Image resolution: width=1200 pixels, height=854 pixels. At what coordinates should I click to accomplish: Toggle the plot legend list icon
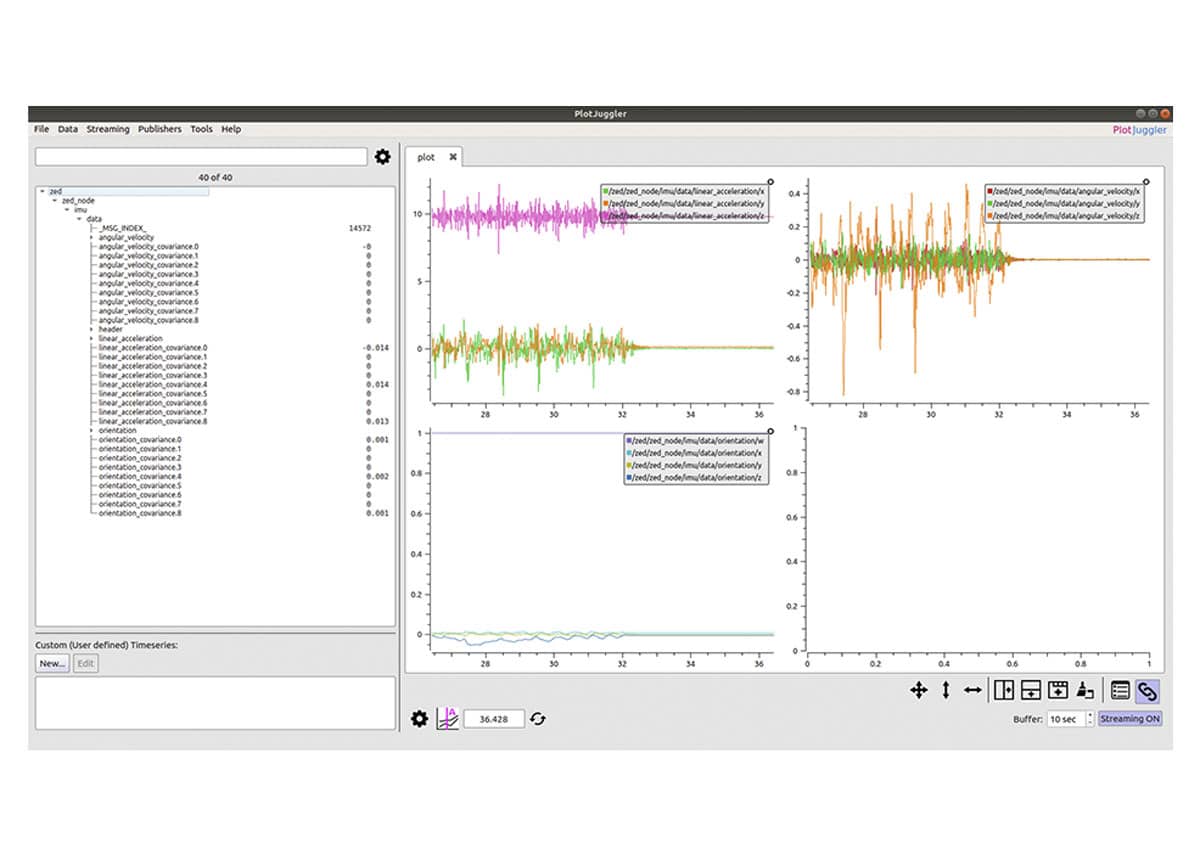pyautogui.click(x=1120, y=690)
